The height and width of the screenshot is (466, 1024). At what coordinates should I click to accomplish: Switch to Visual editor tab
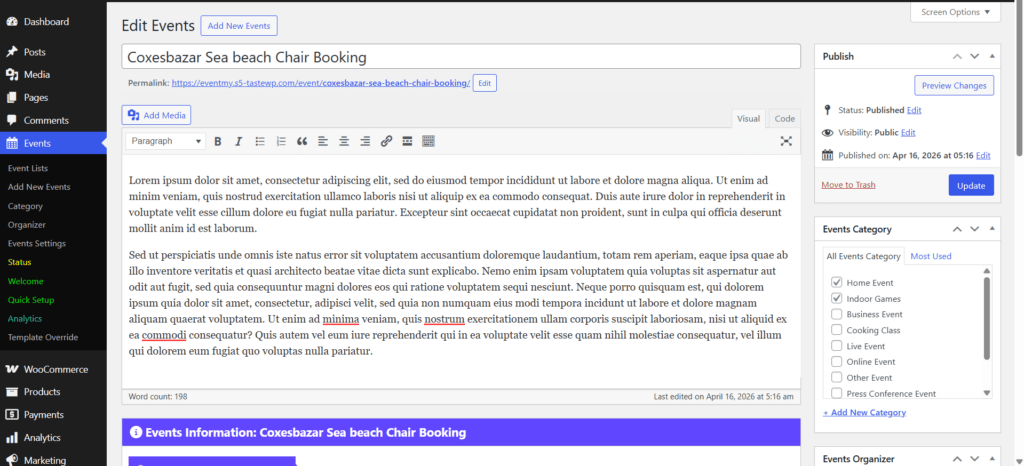click(748, 118)
